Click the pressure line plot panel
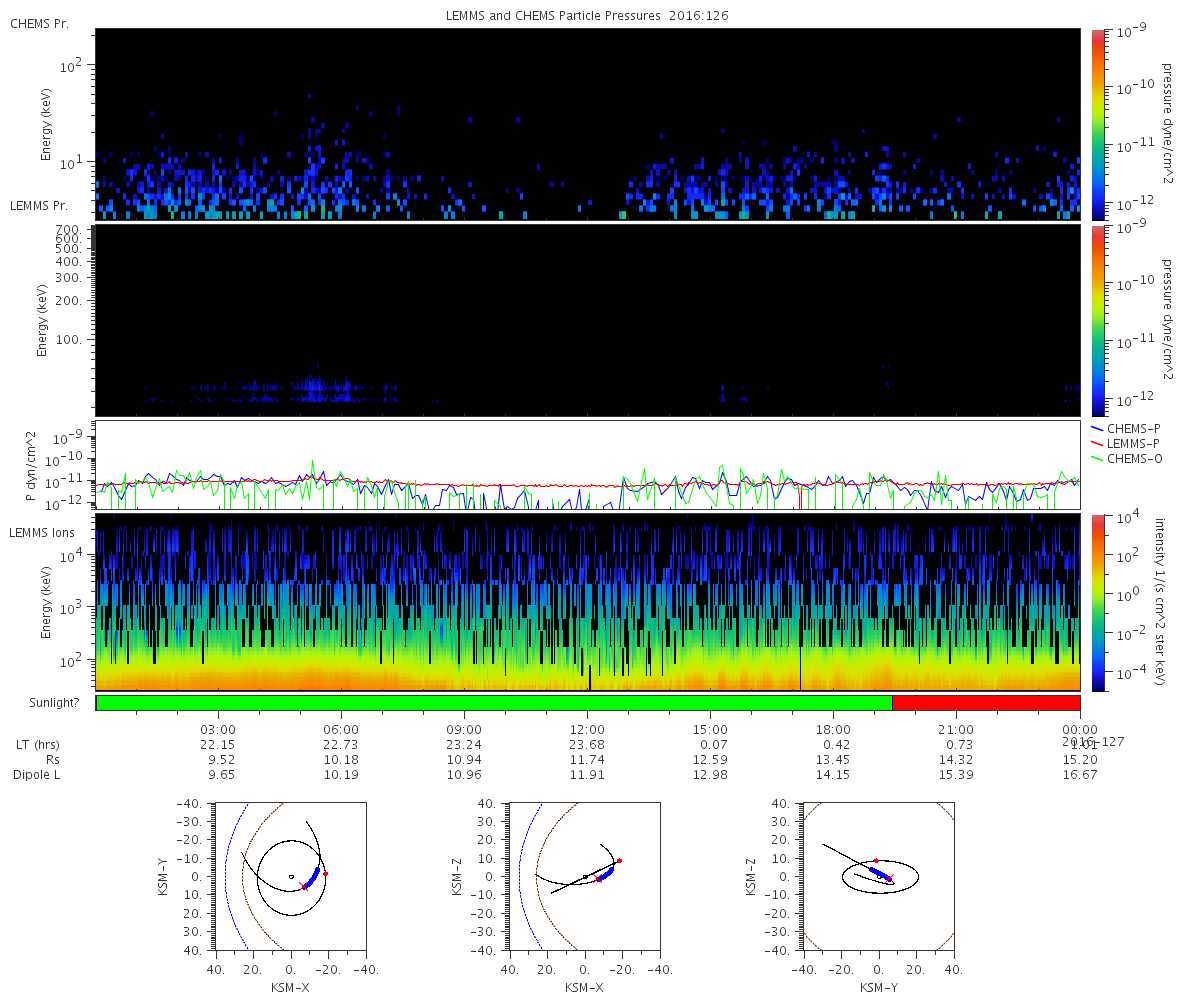Image resolution: width=1200 pixels, height=1000 pixels. pyautogui.click(x=588, y=465)
